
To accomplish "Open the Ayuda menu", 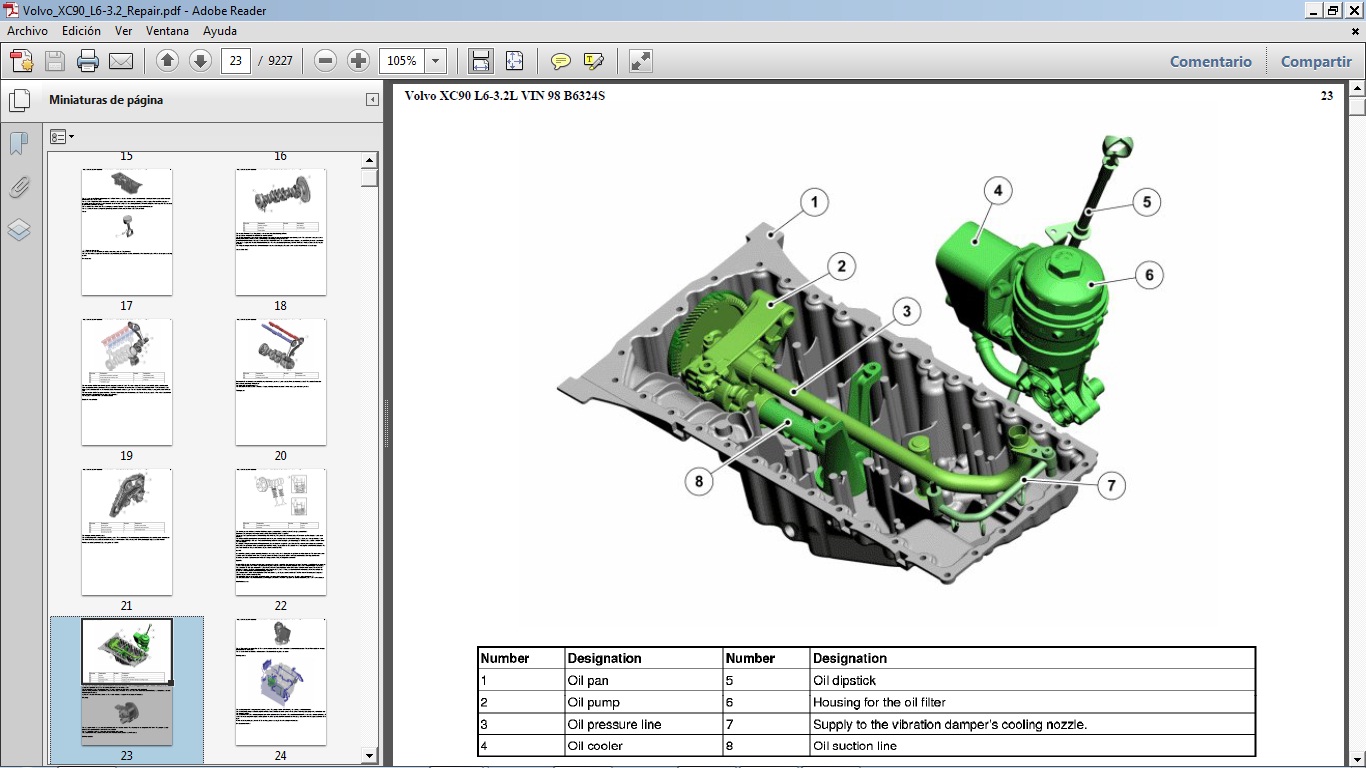I will 220,31.
